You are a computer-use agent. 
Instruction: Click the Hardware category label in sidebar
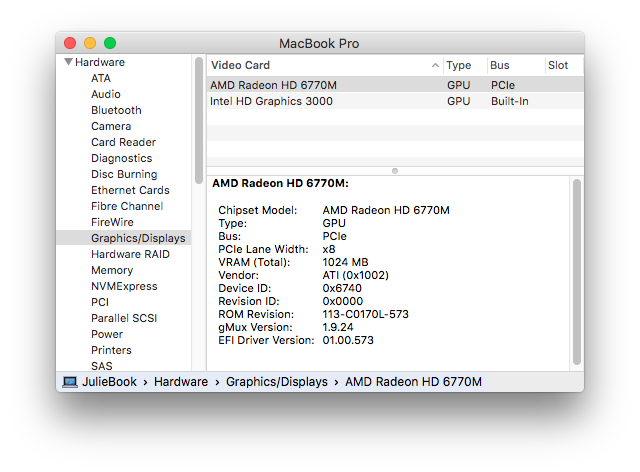coord(100,62)
